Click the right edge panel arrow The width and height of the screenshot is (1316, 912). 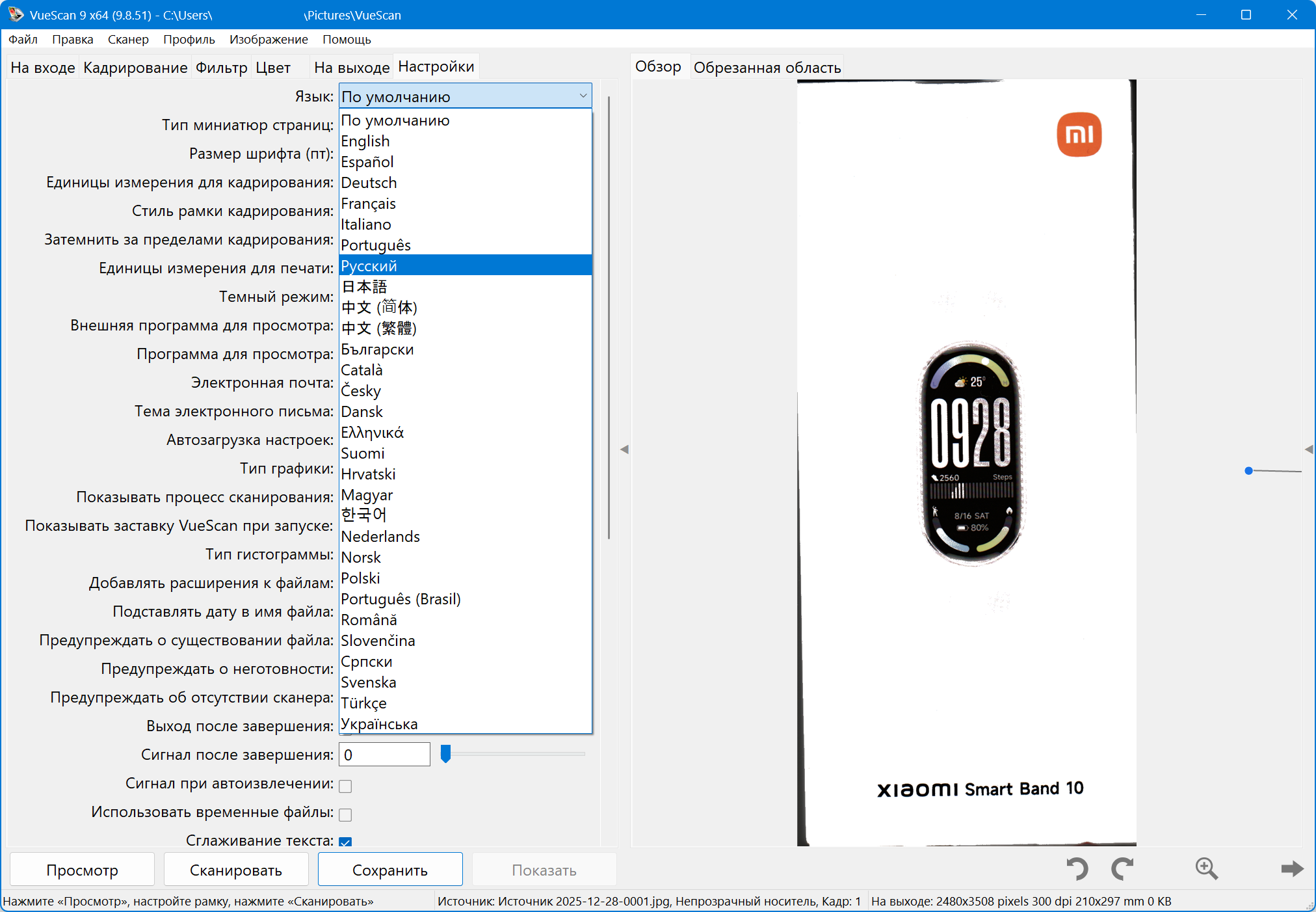pos(1309,449)
